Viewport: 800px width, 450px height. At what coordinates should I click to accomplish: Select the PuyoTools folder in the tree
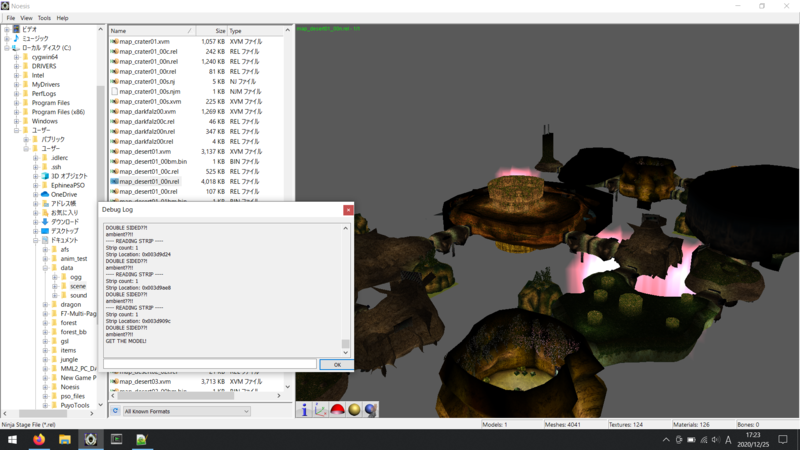[x=74, y=405]
